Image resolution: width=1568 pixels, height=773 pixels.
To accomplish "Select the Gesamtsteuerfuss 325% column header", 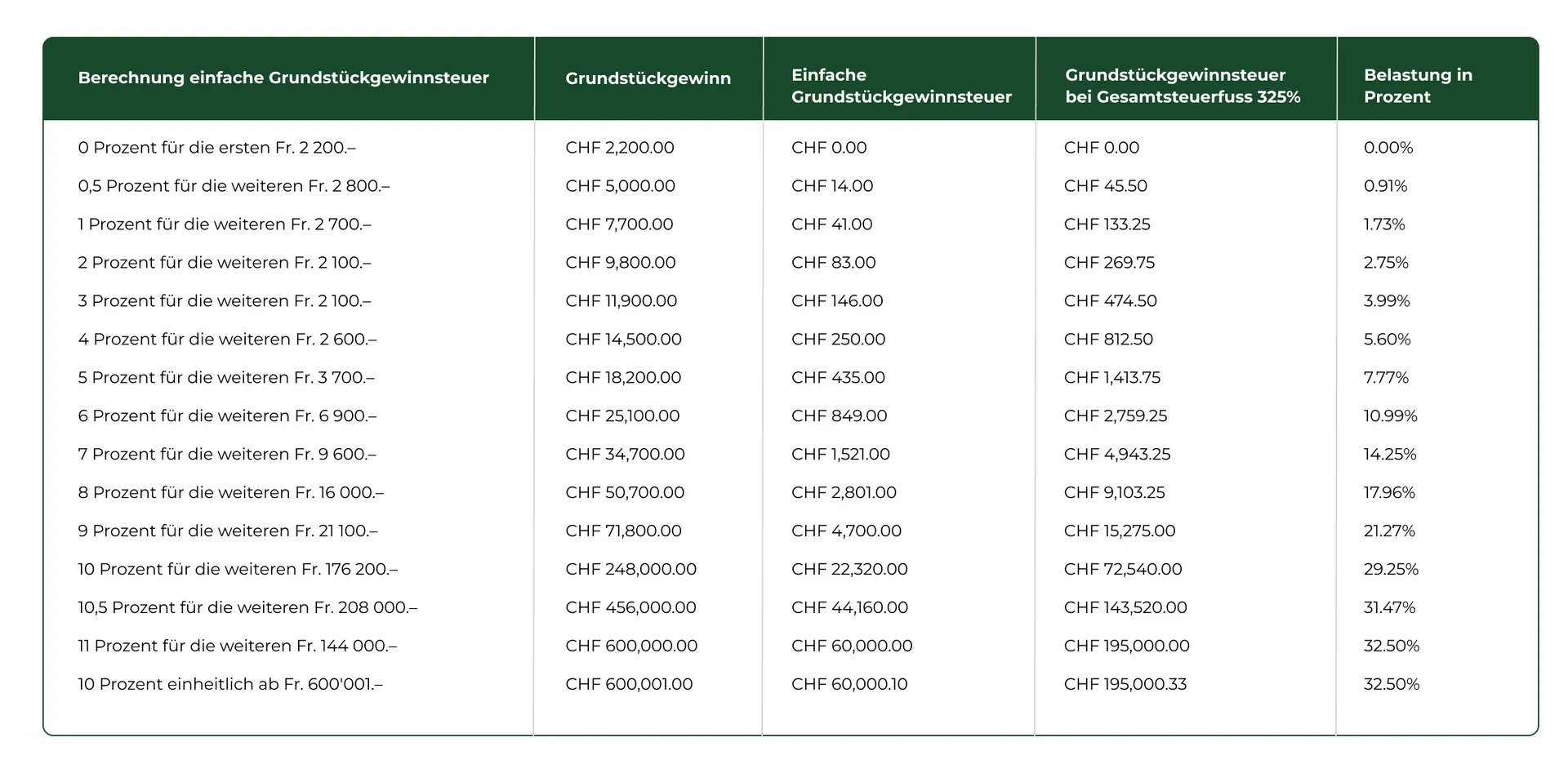I will click(x=1183, y=86).
